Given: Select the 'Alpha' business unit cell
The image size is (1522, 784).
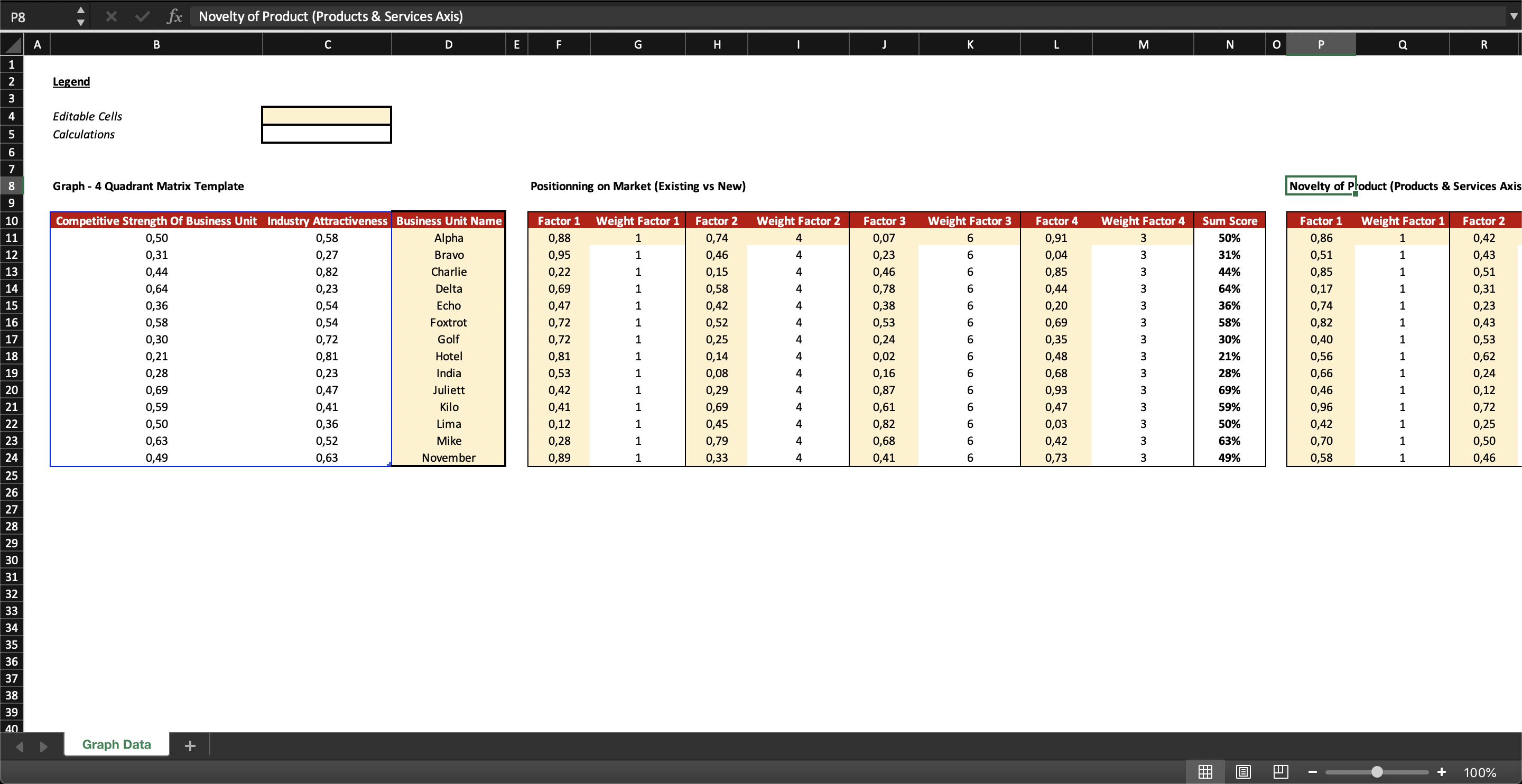Looking at the screenshot, I should point(449,238).
